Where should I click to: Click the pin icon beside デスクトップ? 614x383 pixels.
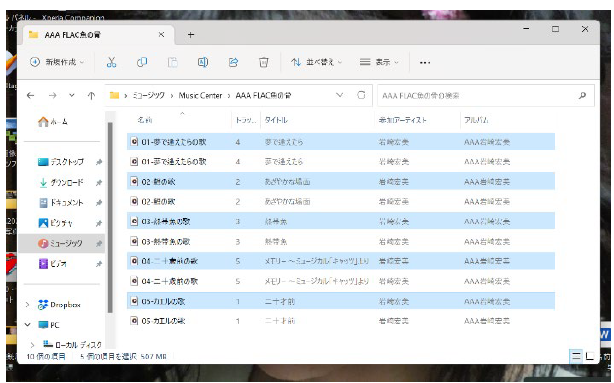coord(99,162)
